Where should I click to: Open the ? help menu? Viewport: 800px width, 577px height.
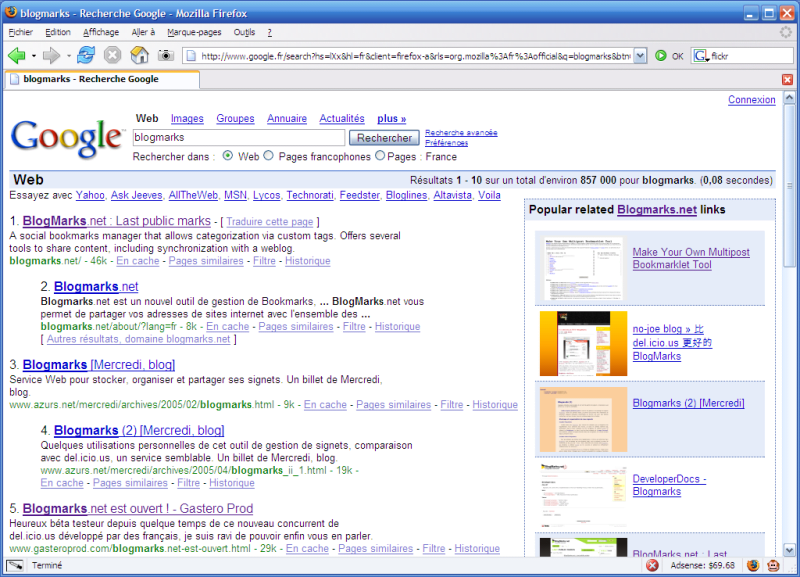pos(269,32)
